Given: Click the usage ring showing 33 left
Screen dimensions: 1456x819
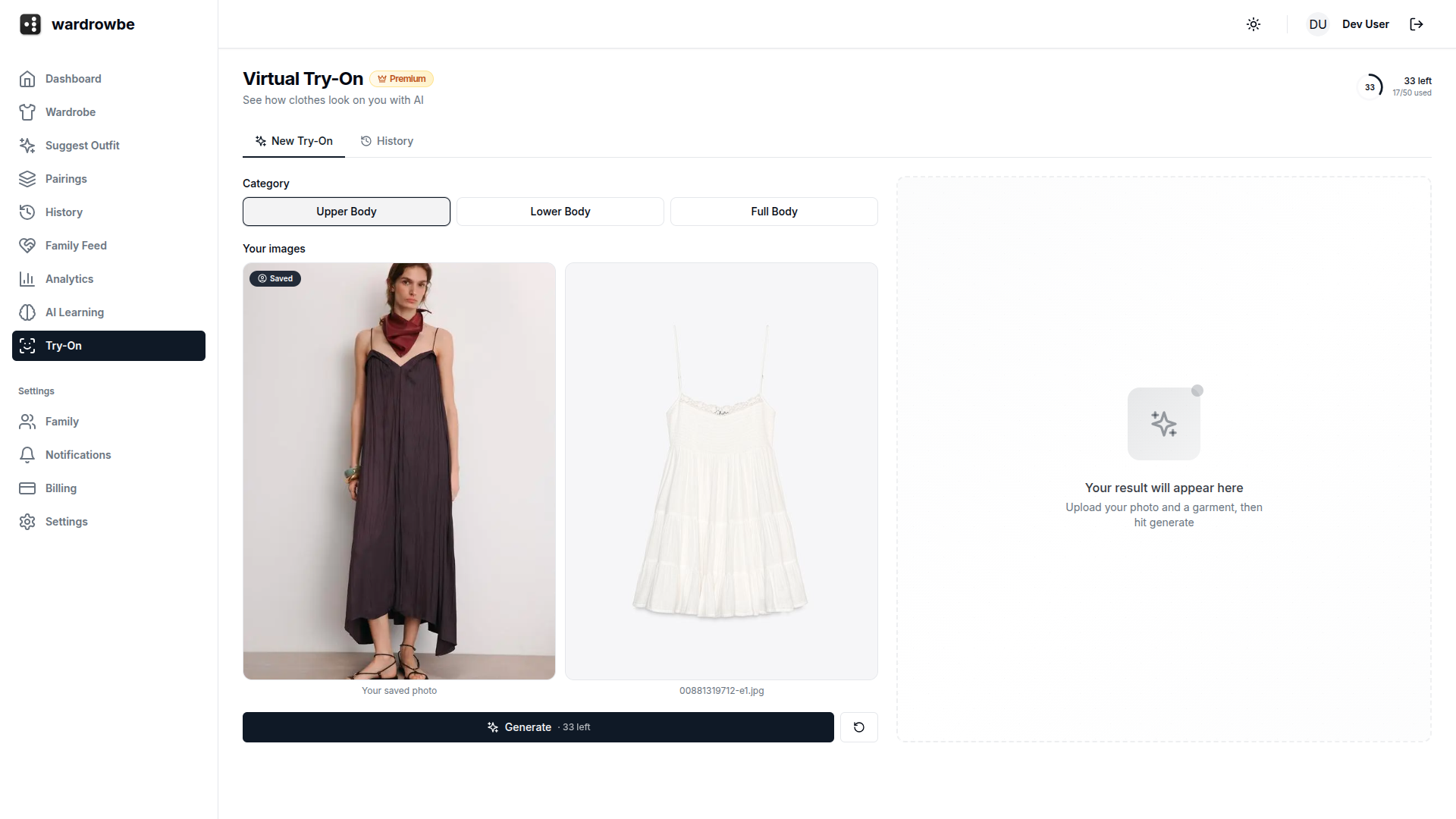Looking at the screenshot, I should [1371, 85].
